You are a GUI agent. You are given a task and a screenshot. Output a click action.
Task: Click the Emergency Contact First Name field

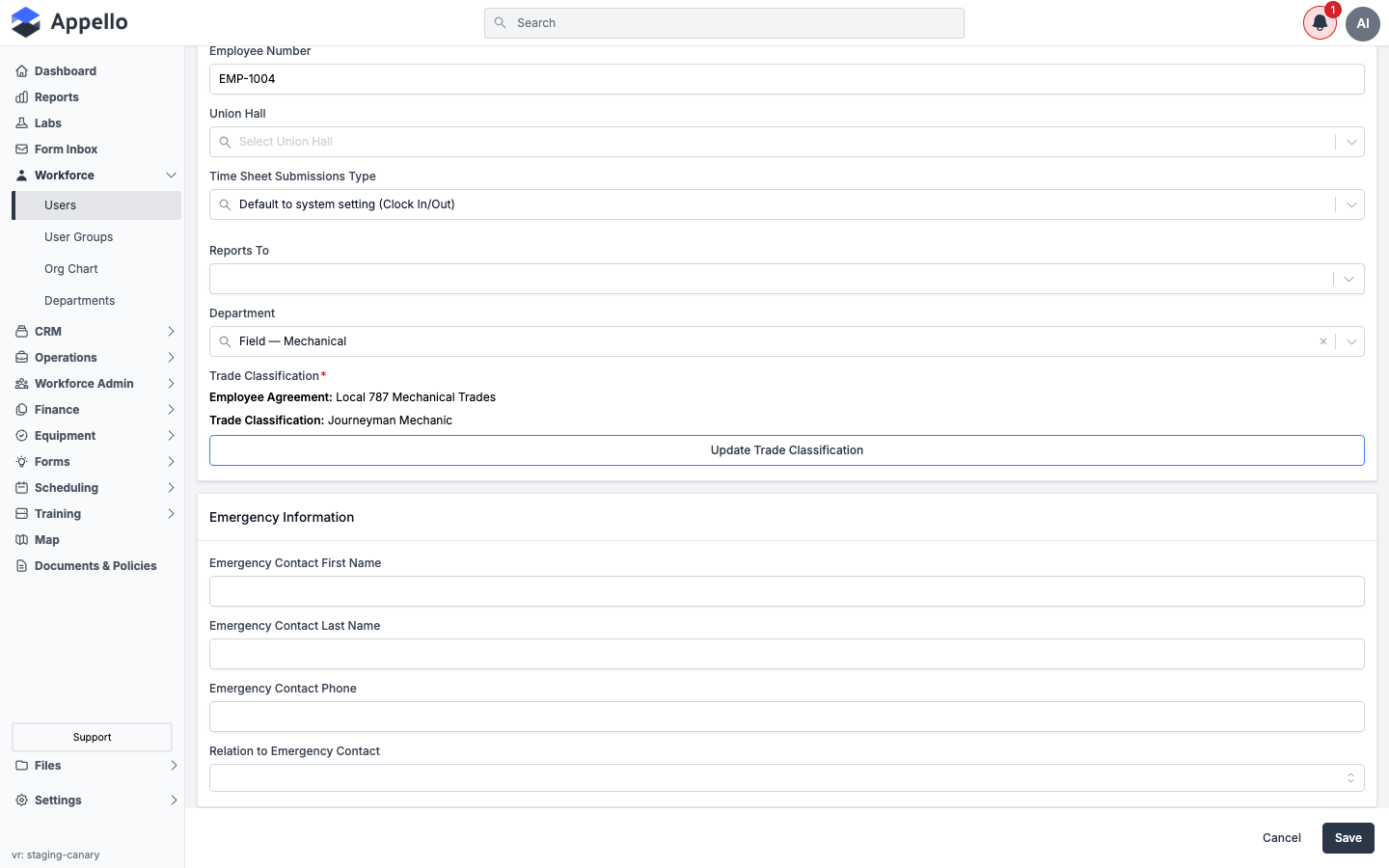click(x=787, y=591)
